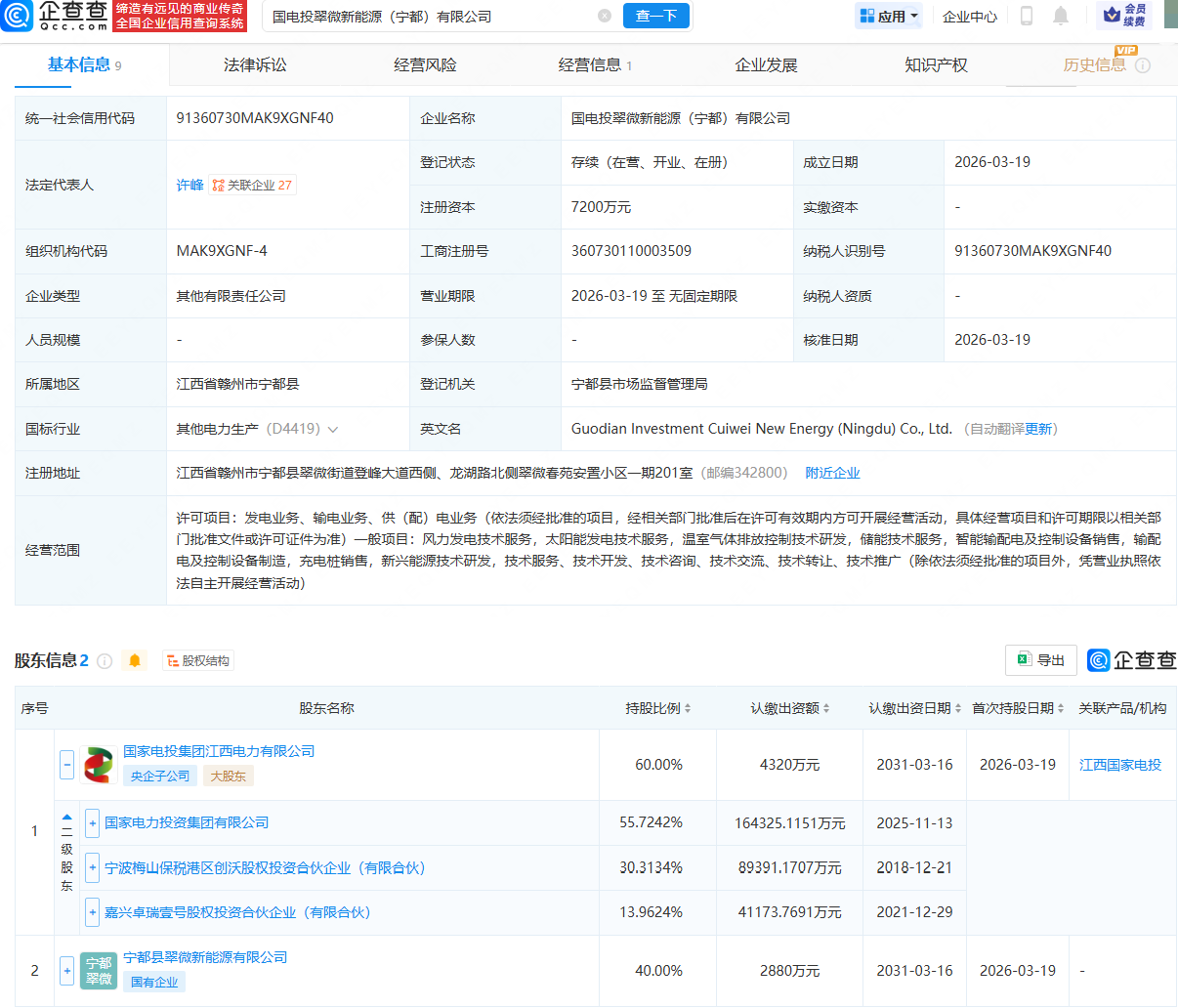Click the 查一下 search button
1178x1008 pixels.
655,17
